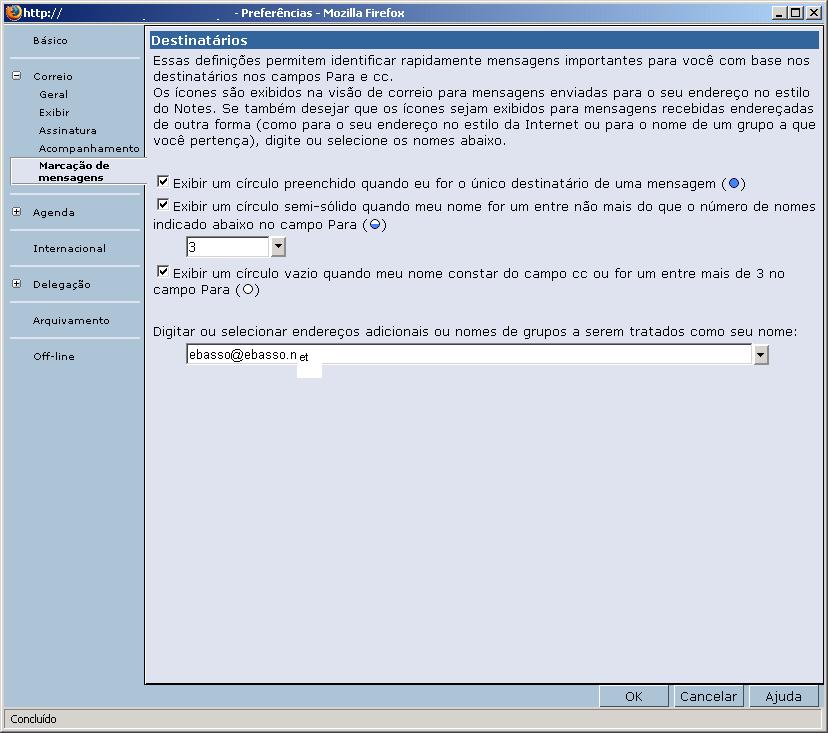828x733 pixels.
Task: Click the number of names field showing 3
Action: [228, 247]
